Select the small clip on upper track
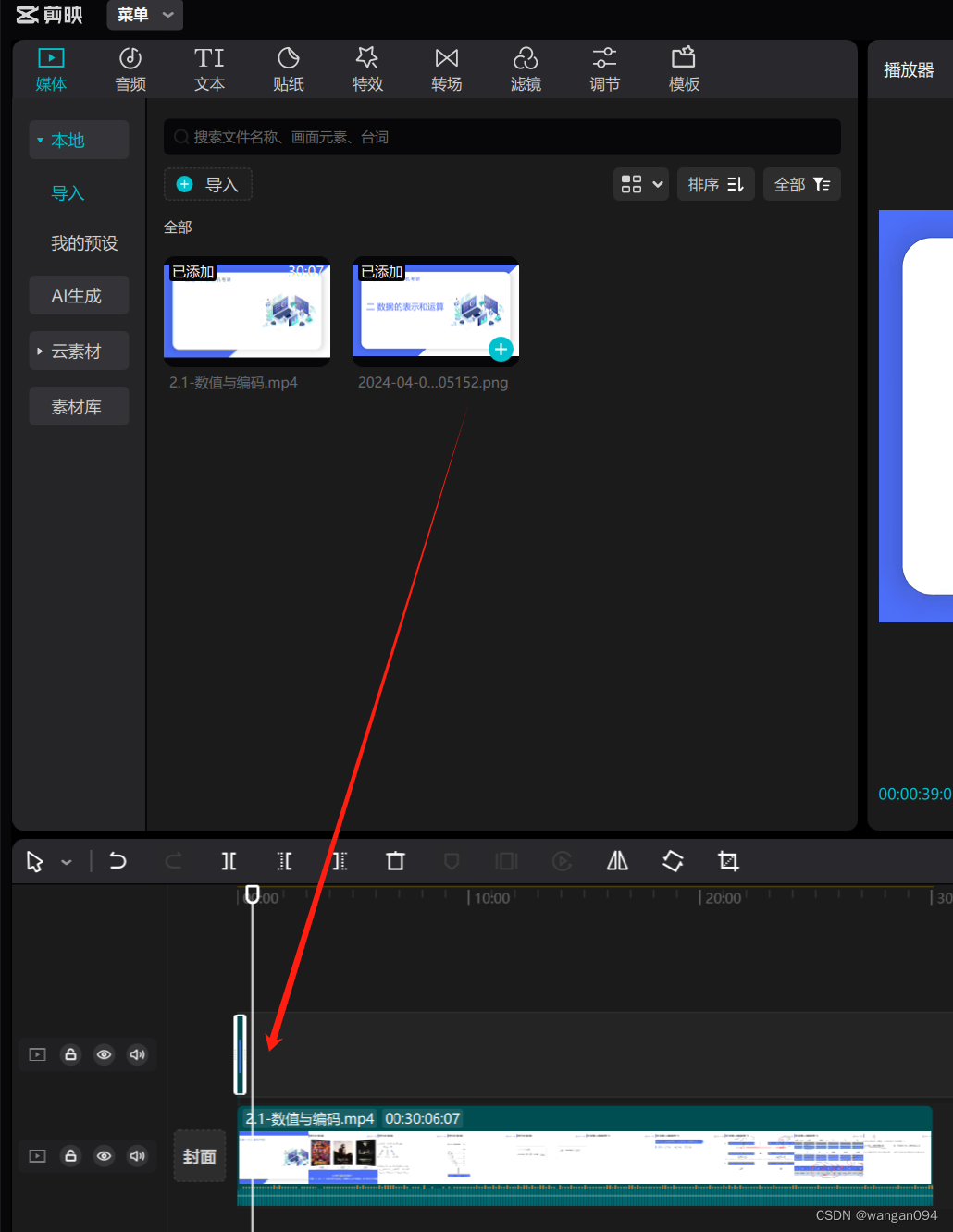Screen dimensions: 953x1232 pos(240,1054)
